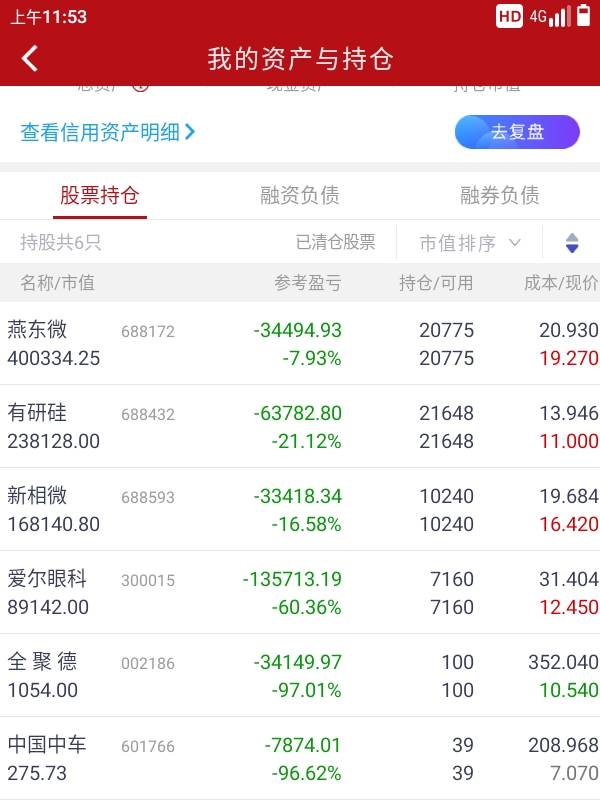The width and height of the screenshot is (600, 800).
Task: Tap the 去复盘 button
Action: (517, 132)
